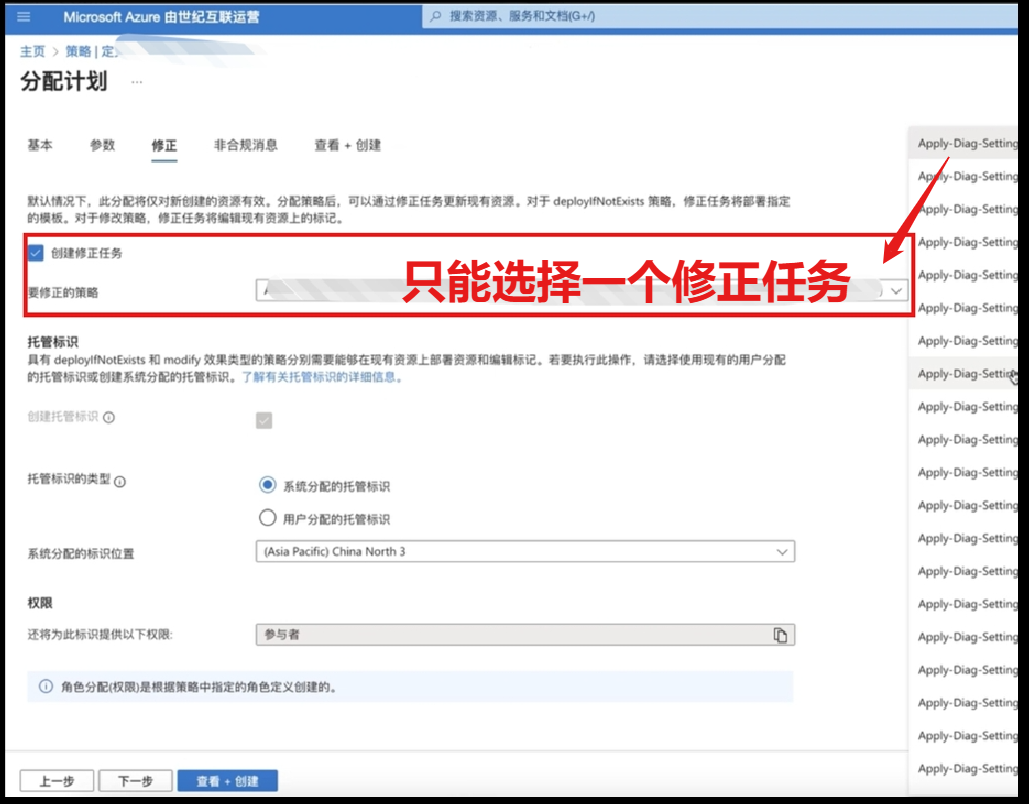Choose the topmost Apply-Diag-Setting option in list
Image resolution: width=1029 pixels, height=804 pixels.
pyautogui.click(x=966, y=143)
